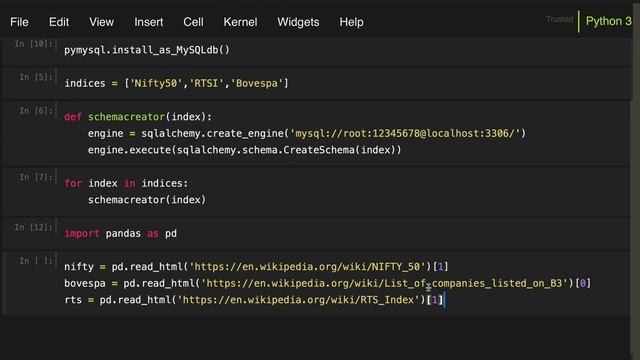640x360 pixels.
Task: Click the def schemacreator(index) line
Action: [x=138, y=117]
